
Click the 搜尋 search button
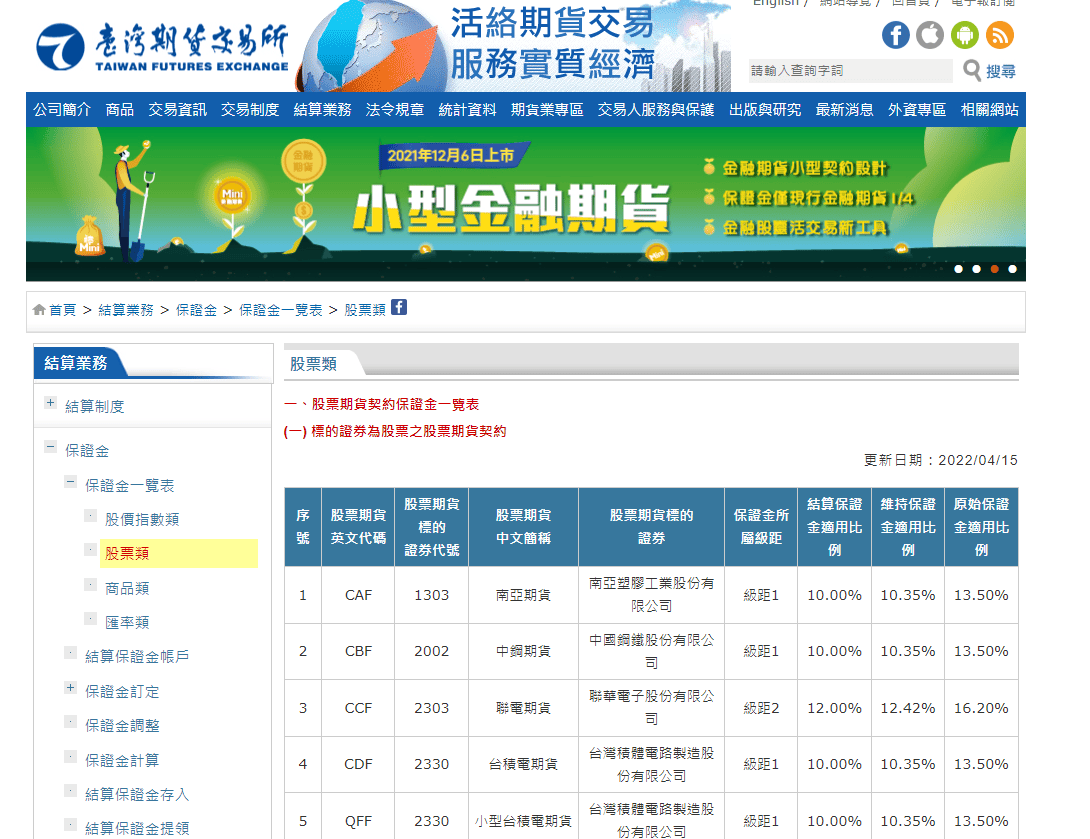1000,71
